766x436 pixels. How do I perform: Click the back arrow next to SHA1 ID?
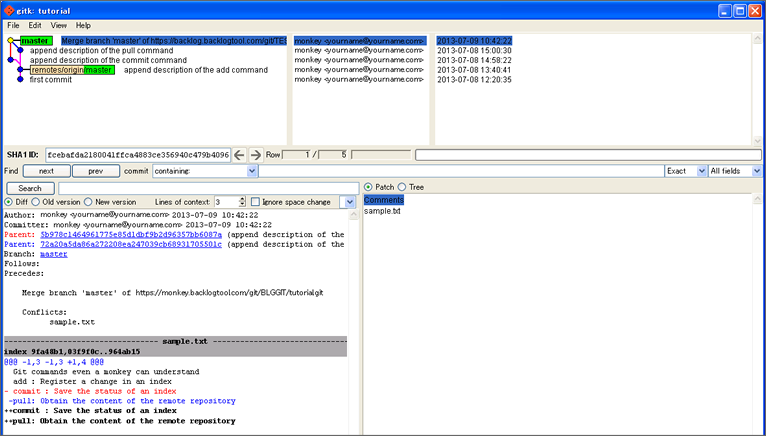(240, 155)
